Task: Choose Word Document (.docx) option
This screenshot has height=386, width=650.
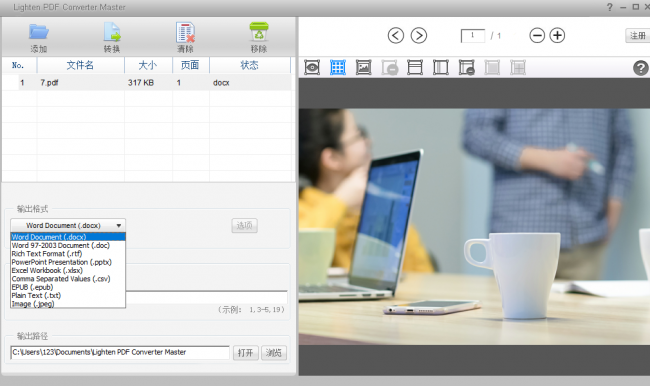Action: tap(68, 237)
